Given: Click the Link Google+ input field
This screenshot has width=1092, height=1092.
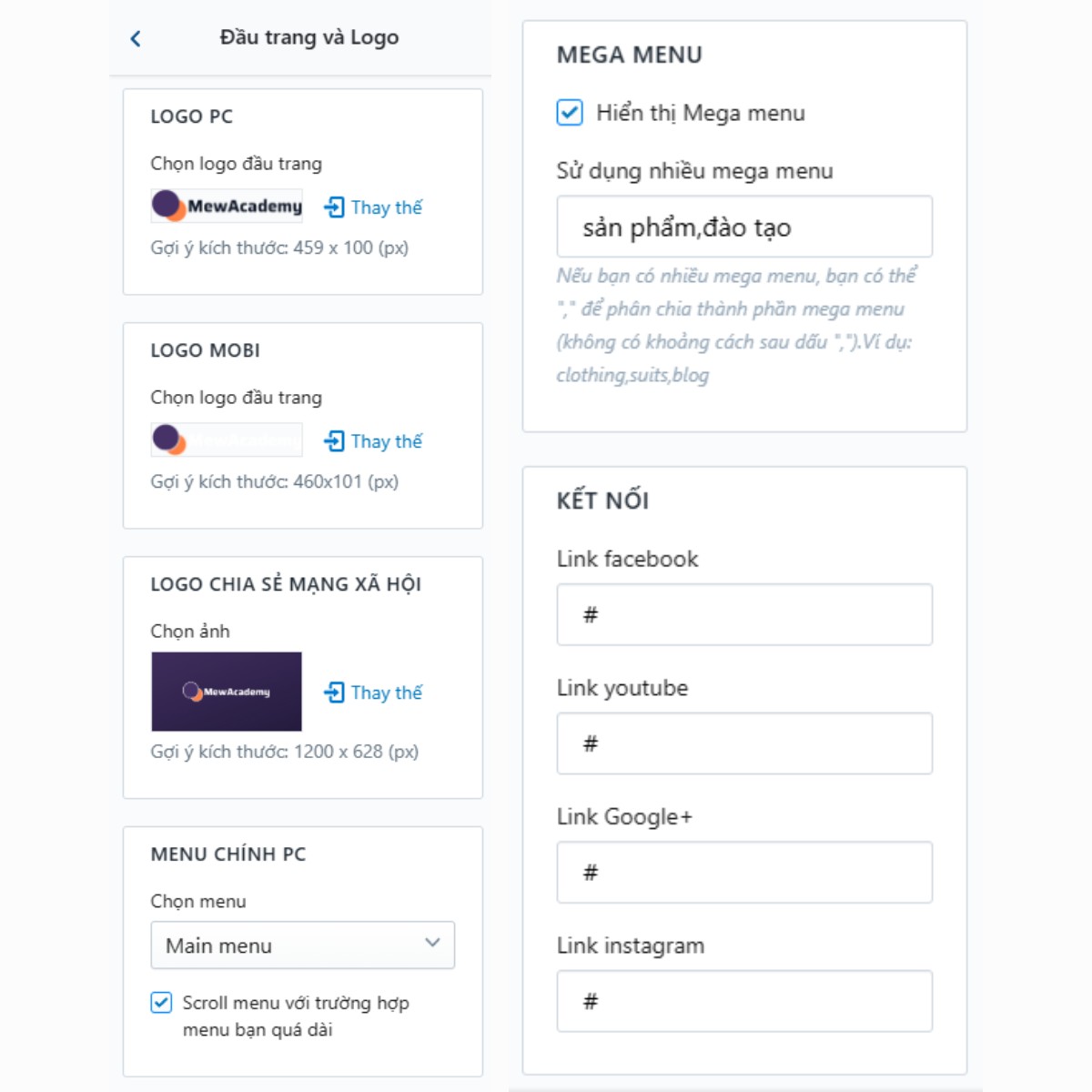Looking at the screenshot, I should 744,873.
